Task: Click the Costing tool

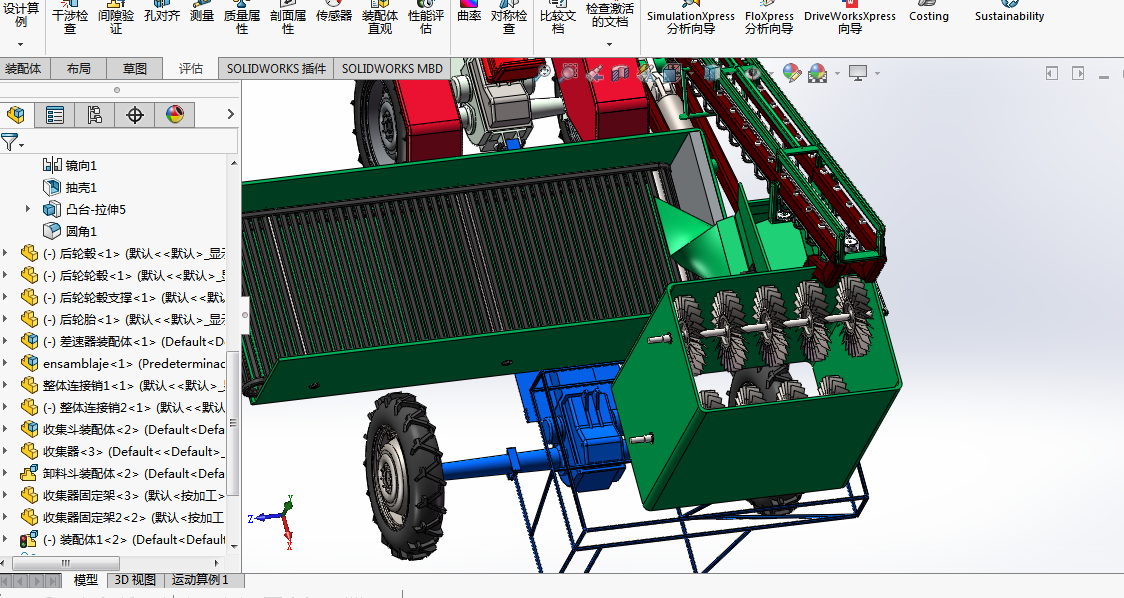Action: coord(929,13)
